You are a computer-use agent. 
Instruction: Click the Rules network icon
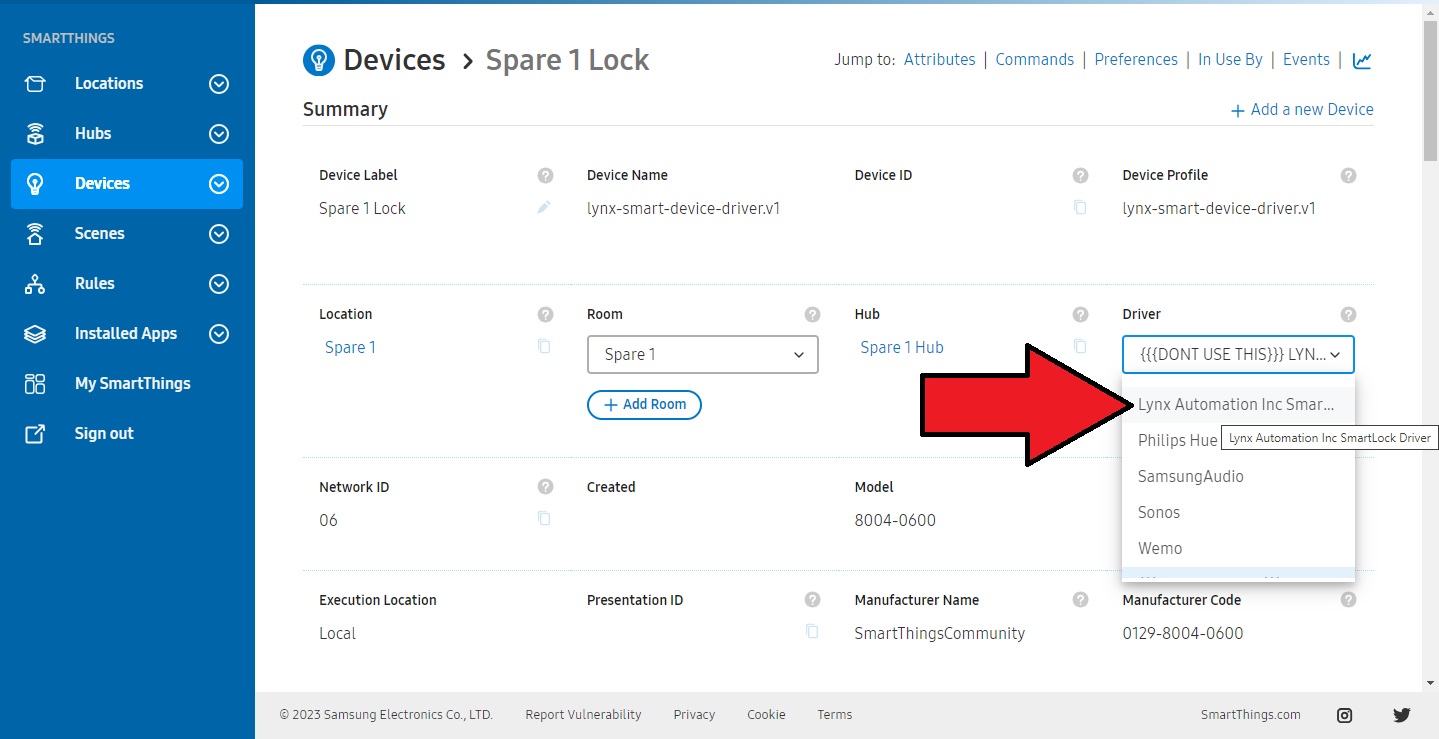[35, 284]
